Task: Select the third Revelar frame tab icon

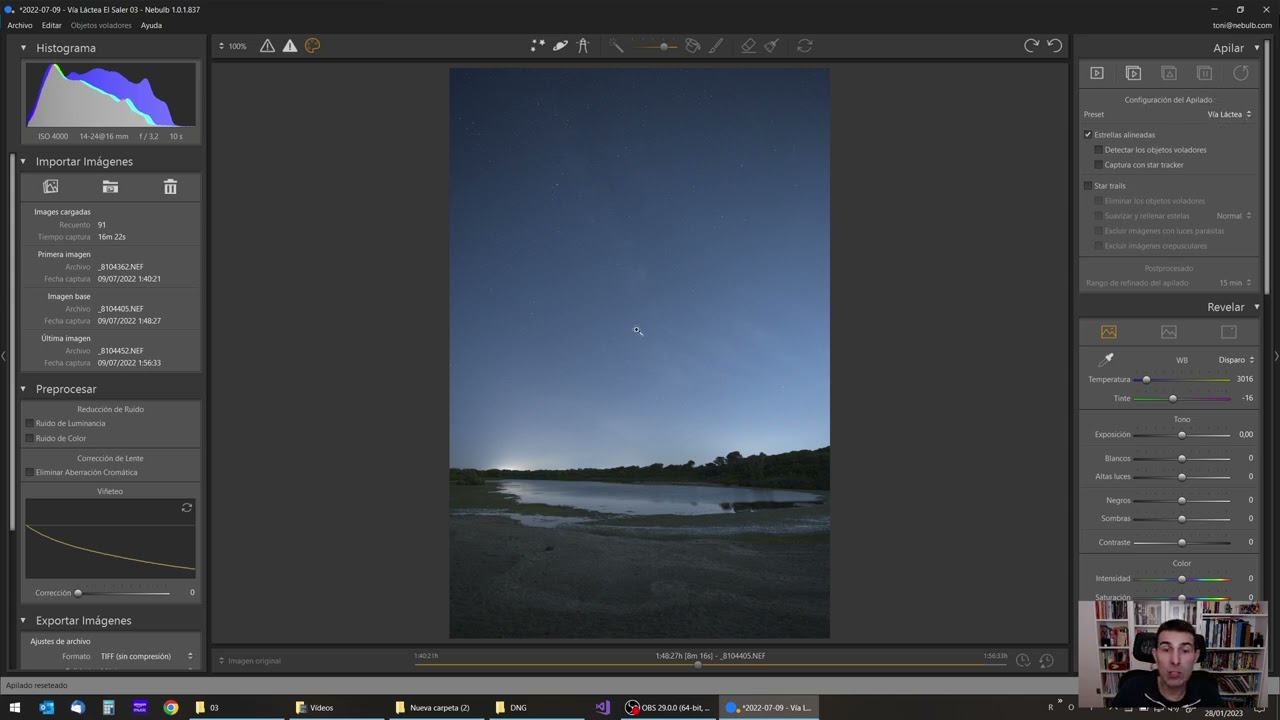Action: 1229,332
